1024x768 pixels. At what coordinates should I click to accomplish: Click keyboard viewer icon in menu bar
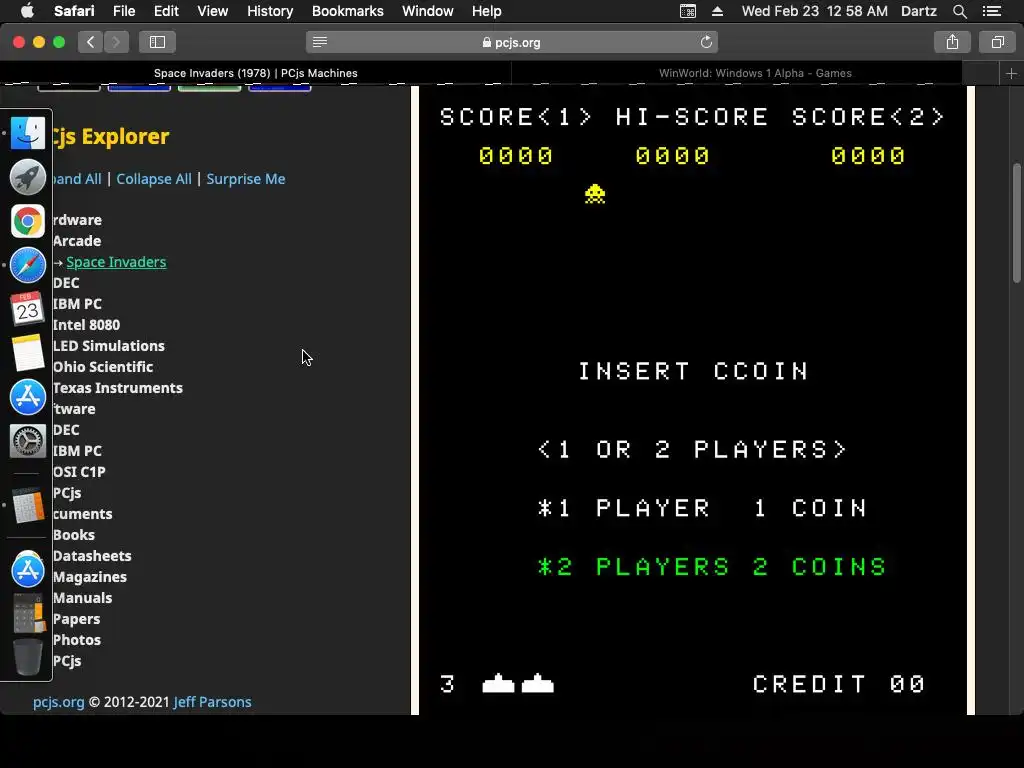688,11
